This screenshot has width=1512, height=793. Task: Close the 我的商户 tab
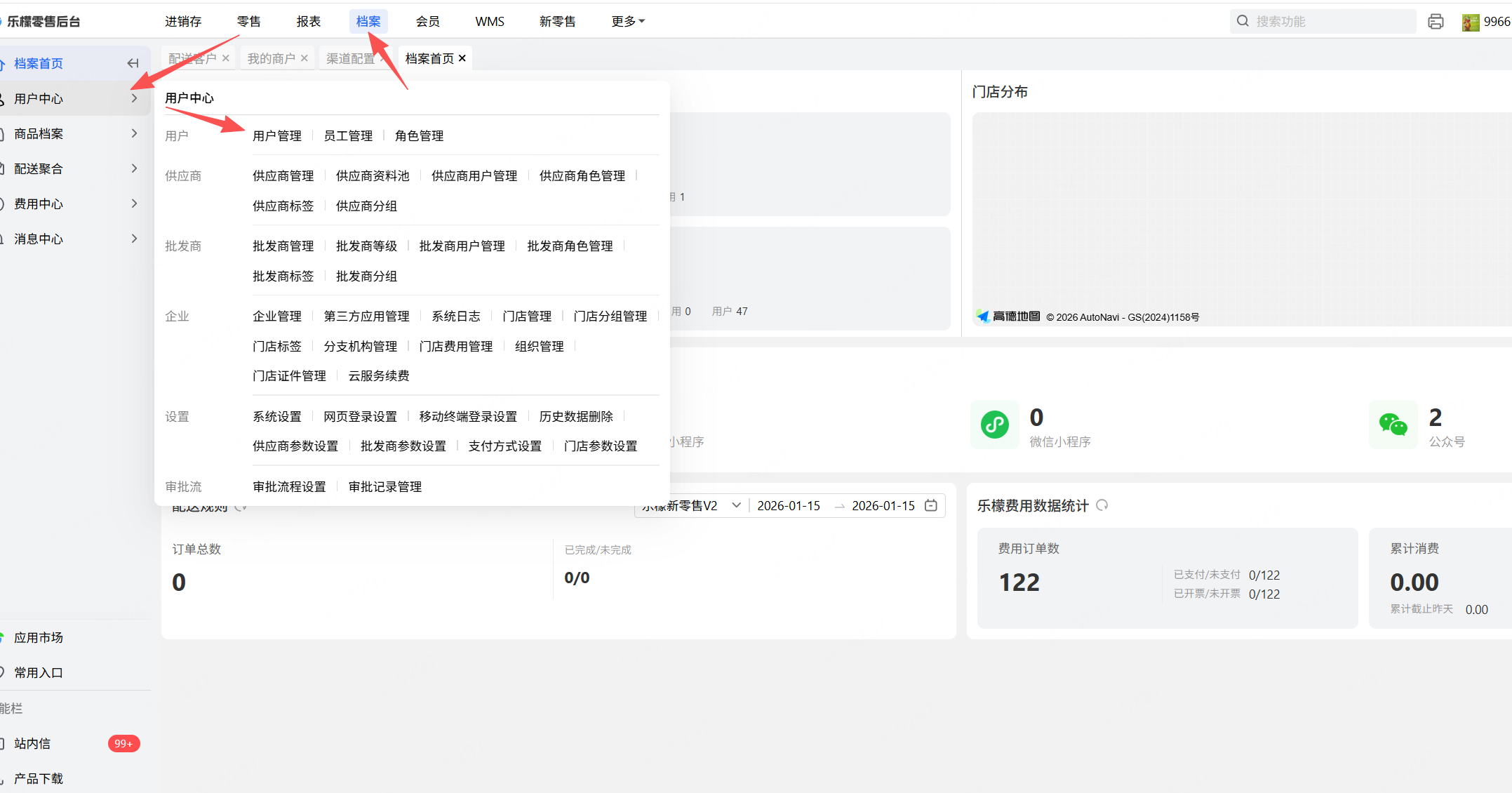point(305,58)
